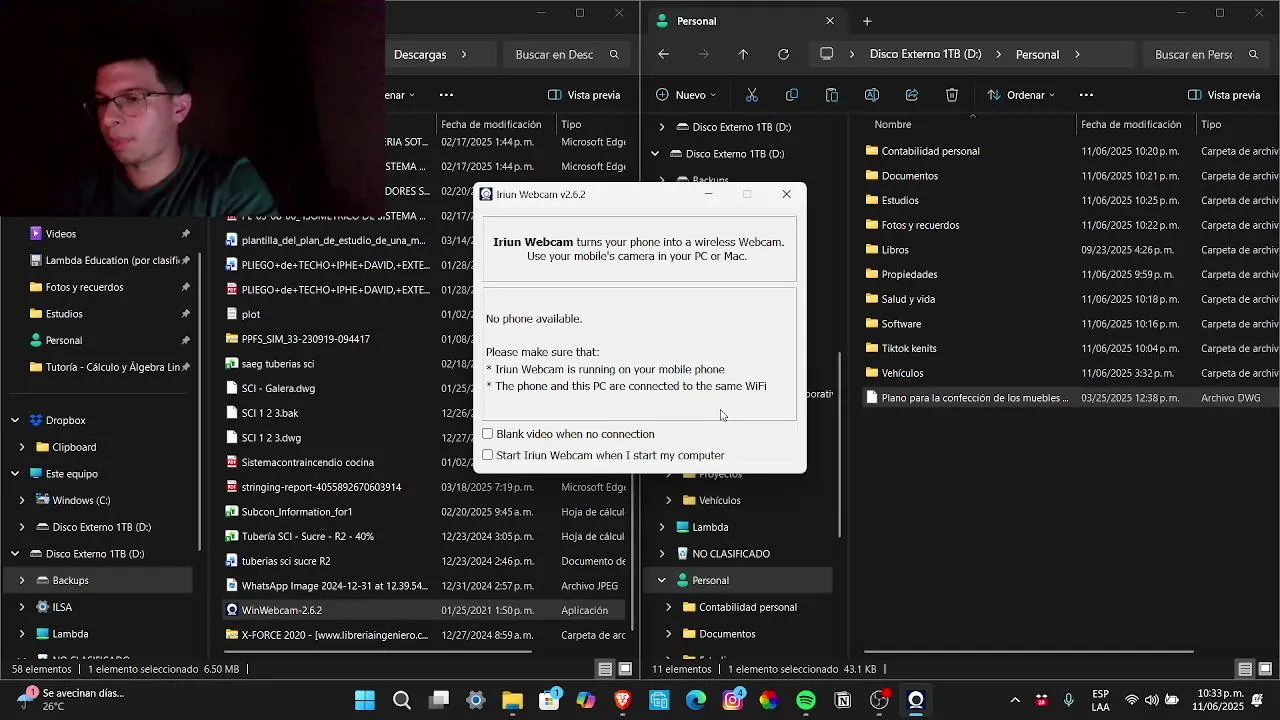
Task: Expand 'Windows (C:)' in the left sidebar
Action: click(22, 500)
